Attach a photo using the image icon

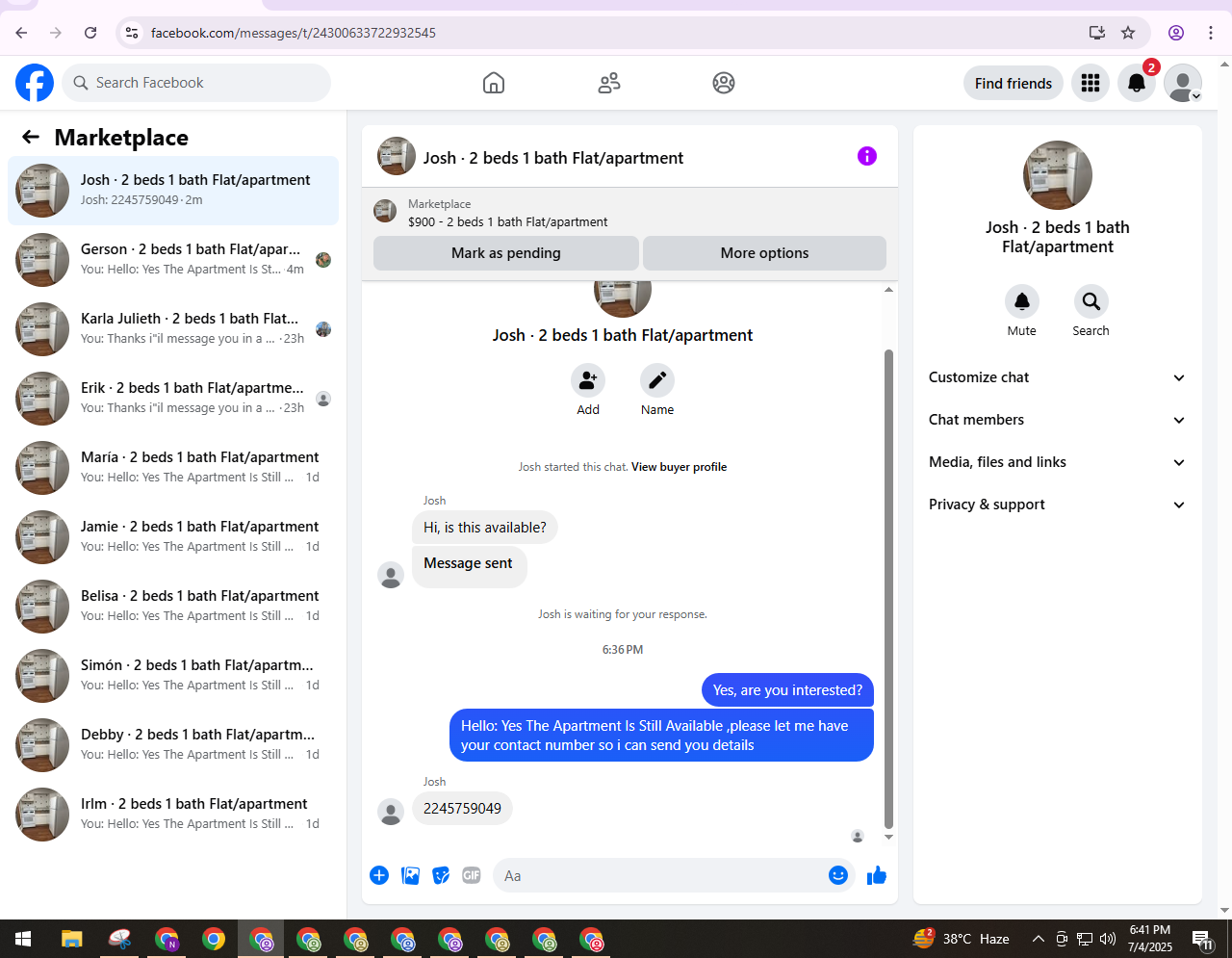pos(410,875)
